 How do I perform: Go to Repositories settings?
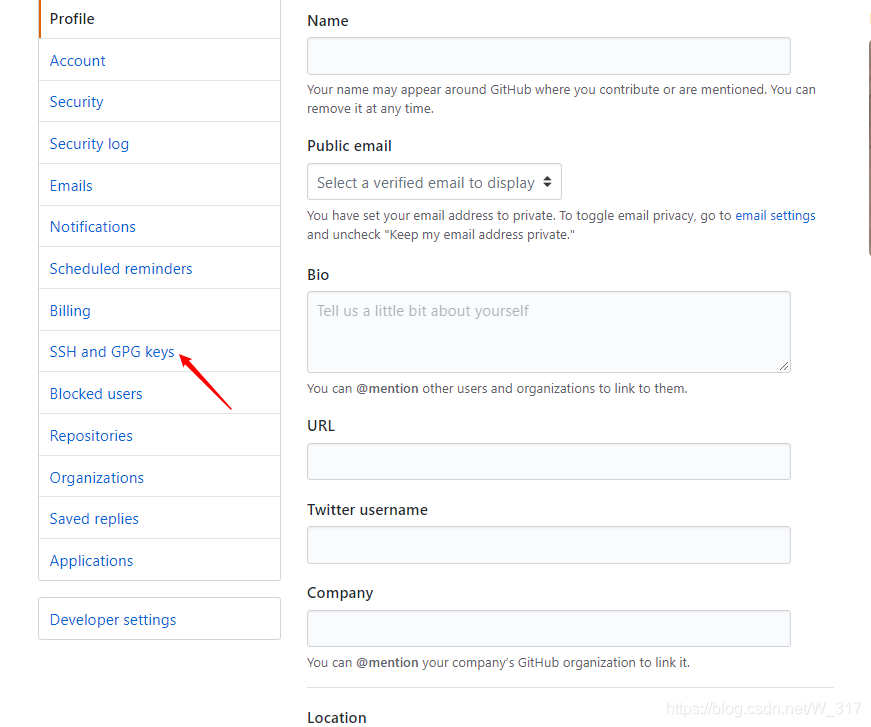point(91,436)
